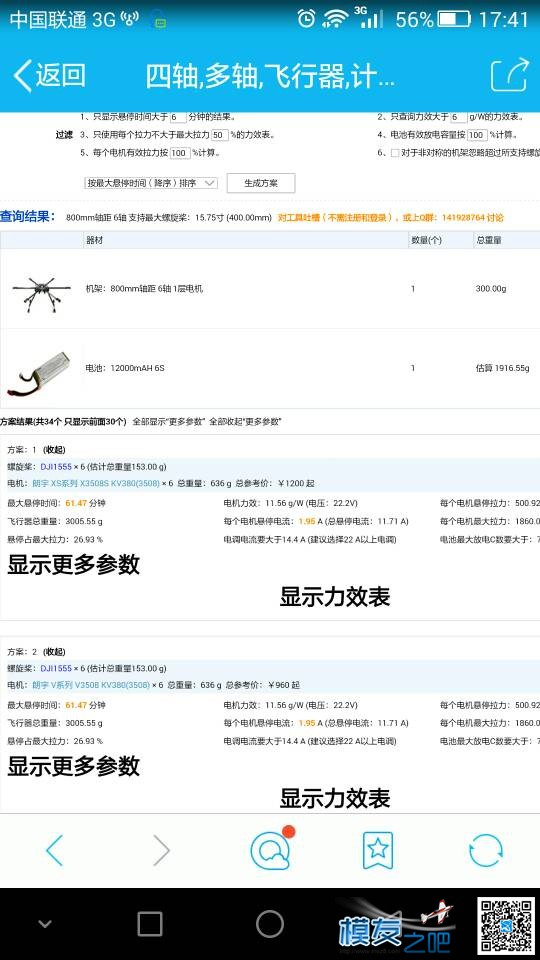
Task: Tap 机架：800mm轴距 6轴 1层电机 row text
Action: click(x=144, y=289)
